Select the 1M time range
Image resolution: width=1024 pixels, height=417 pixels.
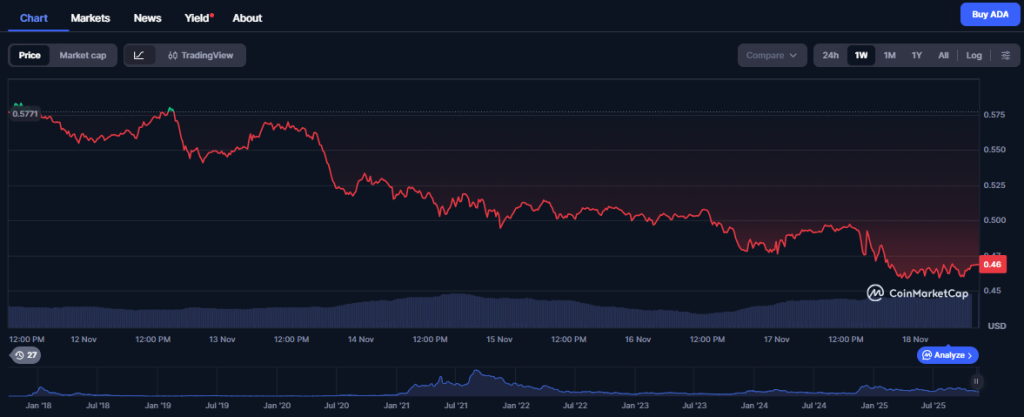point(889,55)
